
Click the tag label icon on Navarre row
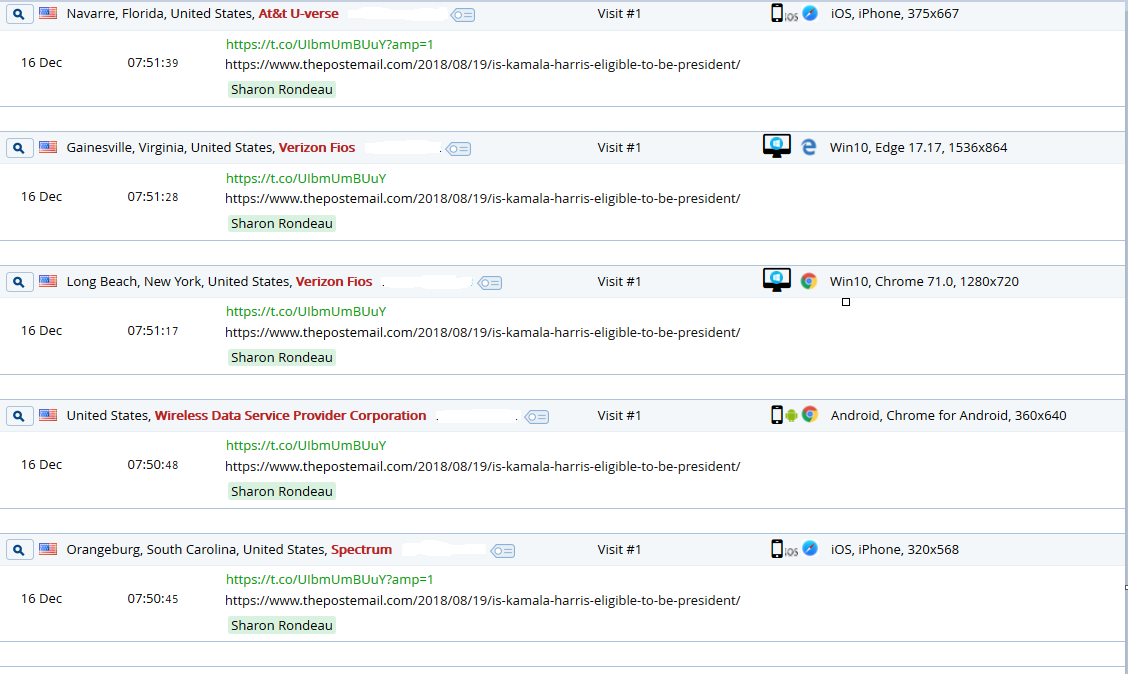462,15
